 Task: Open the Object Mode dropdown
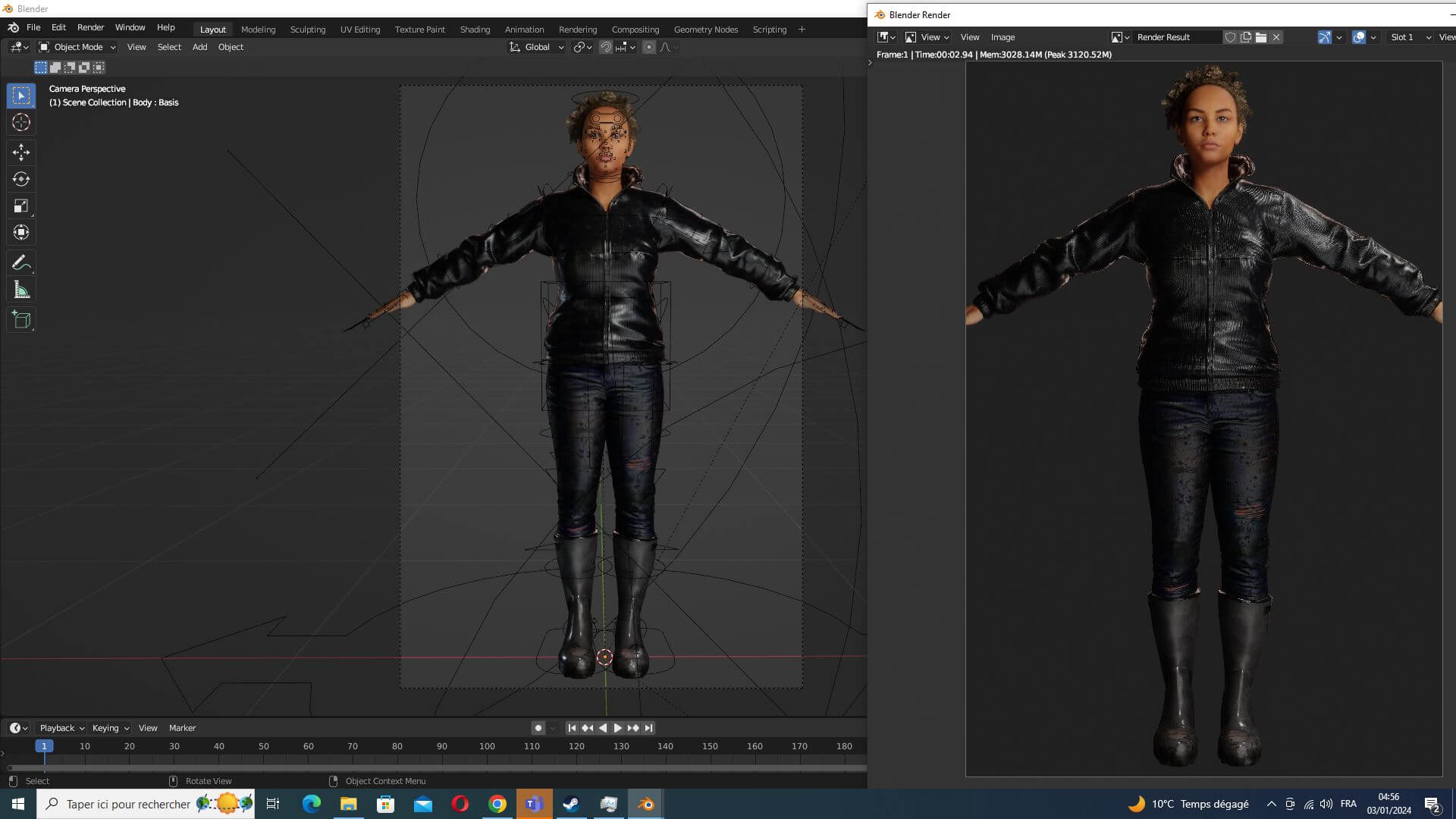[77, 47]
